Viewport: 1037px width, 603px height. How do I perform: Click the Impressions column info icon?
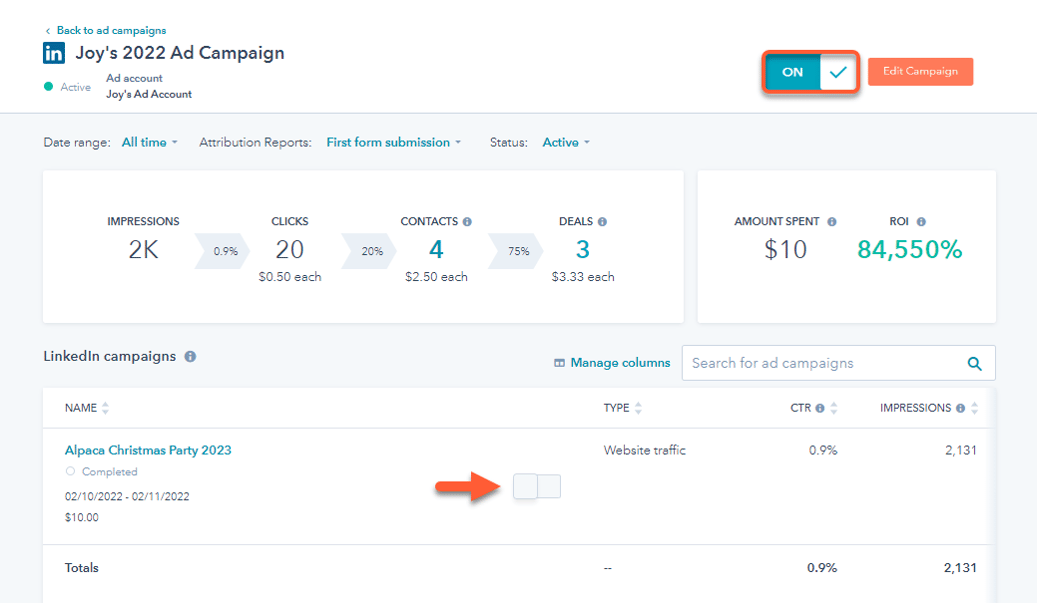pyautogui.click(x=961, y=408)
